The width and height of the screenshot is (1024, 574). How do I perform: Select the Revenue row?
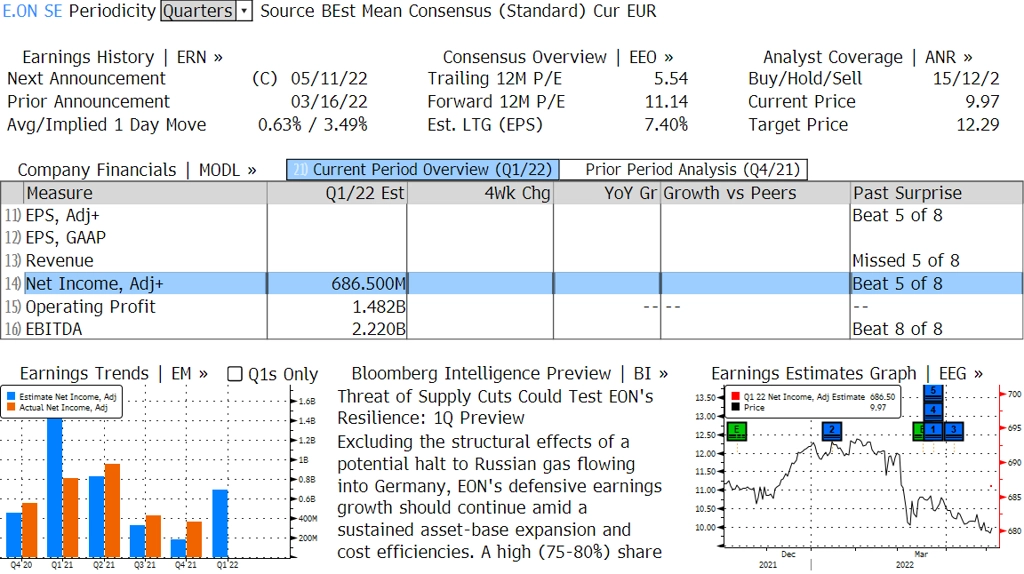coord(512,261)
